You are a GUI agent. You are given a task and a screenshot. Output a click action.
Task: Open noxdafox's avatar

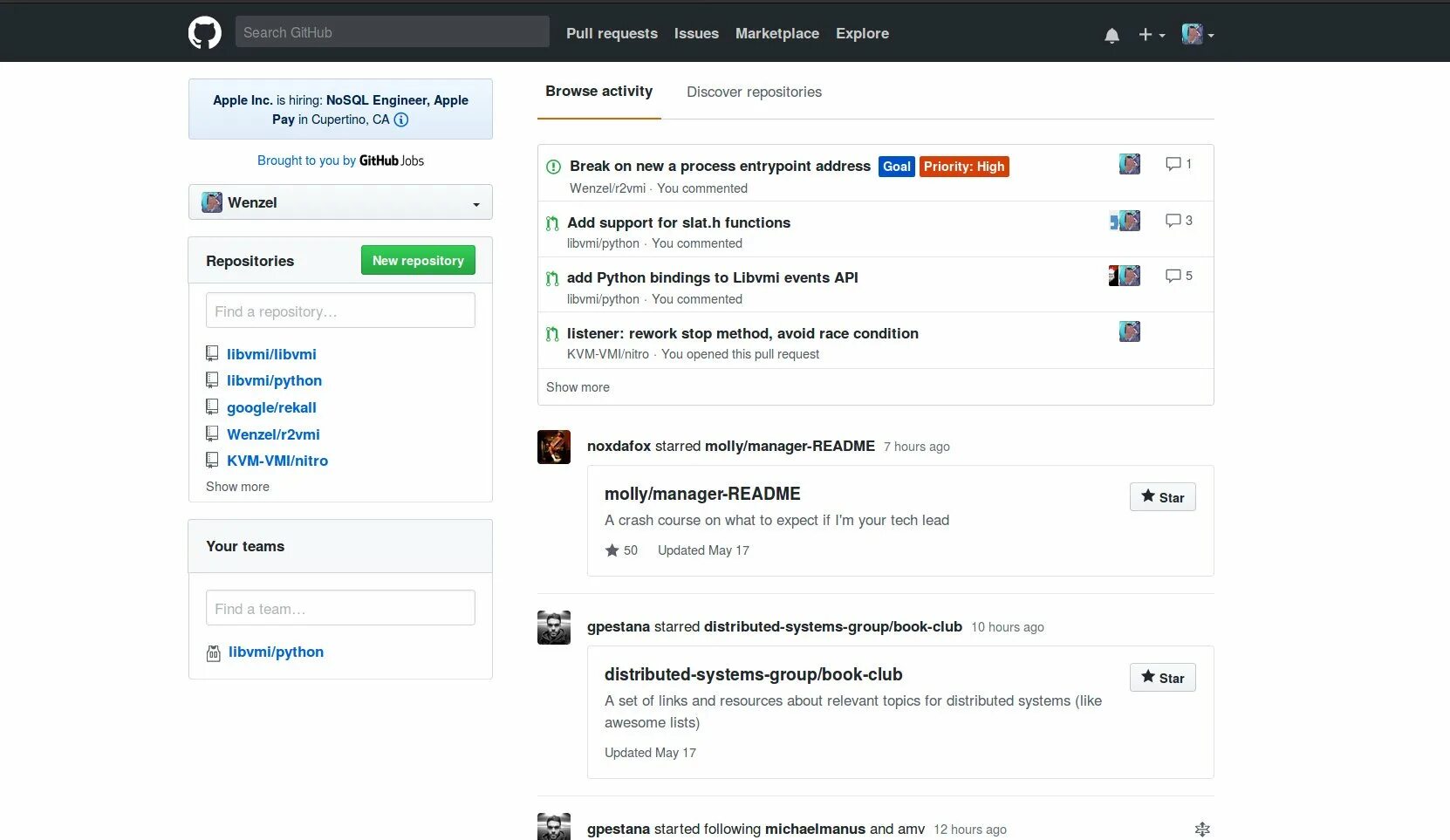[554, 447]
